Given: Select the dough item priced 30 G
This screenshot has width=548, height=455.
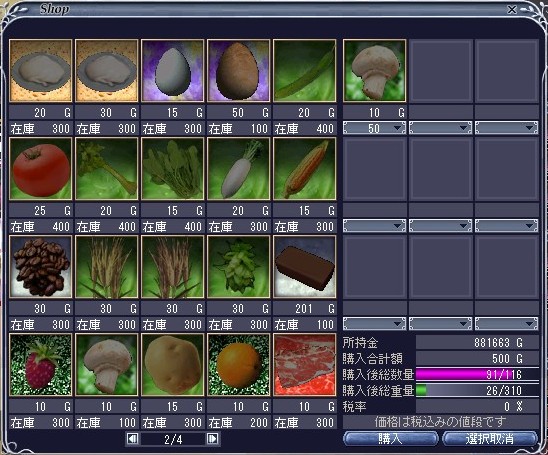Looking at the screenshot, I should click(x=107, y=71).
